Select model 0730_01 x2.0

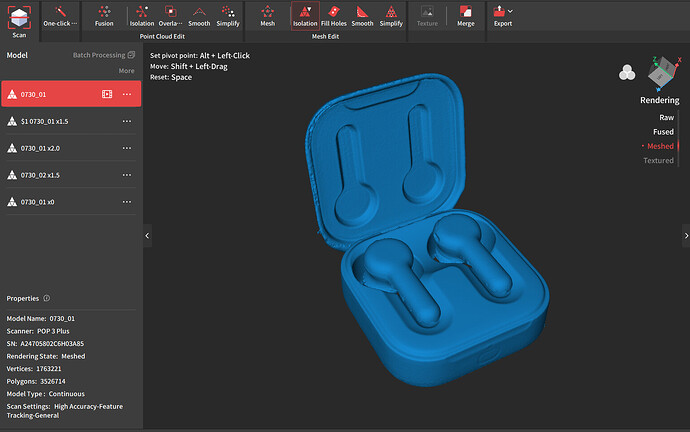click(x=71, y=148)
